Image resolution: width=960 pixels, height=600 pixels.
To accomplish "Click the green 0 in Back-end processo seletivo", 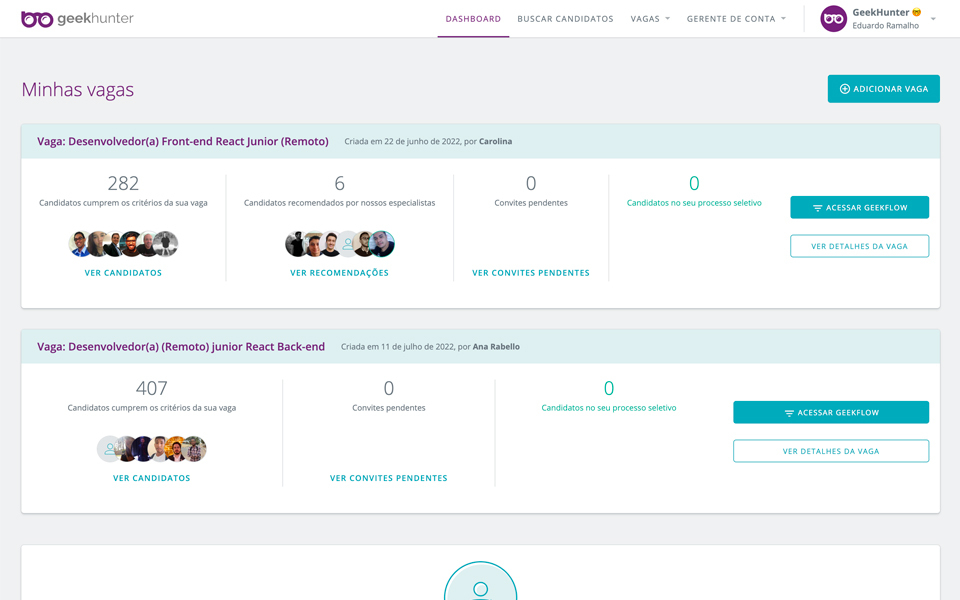I will pos(609,388).
